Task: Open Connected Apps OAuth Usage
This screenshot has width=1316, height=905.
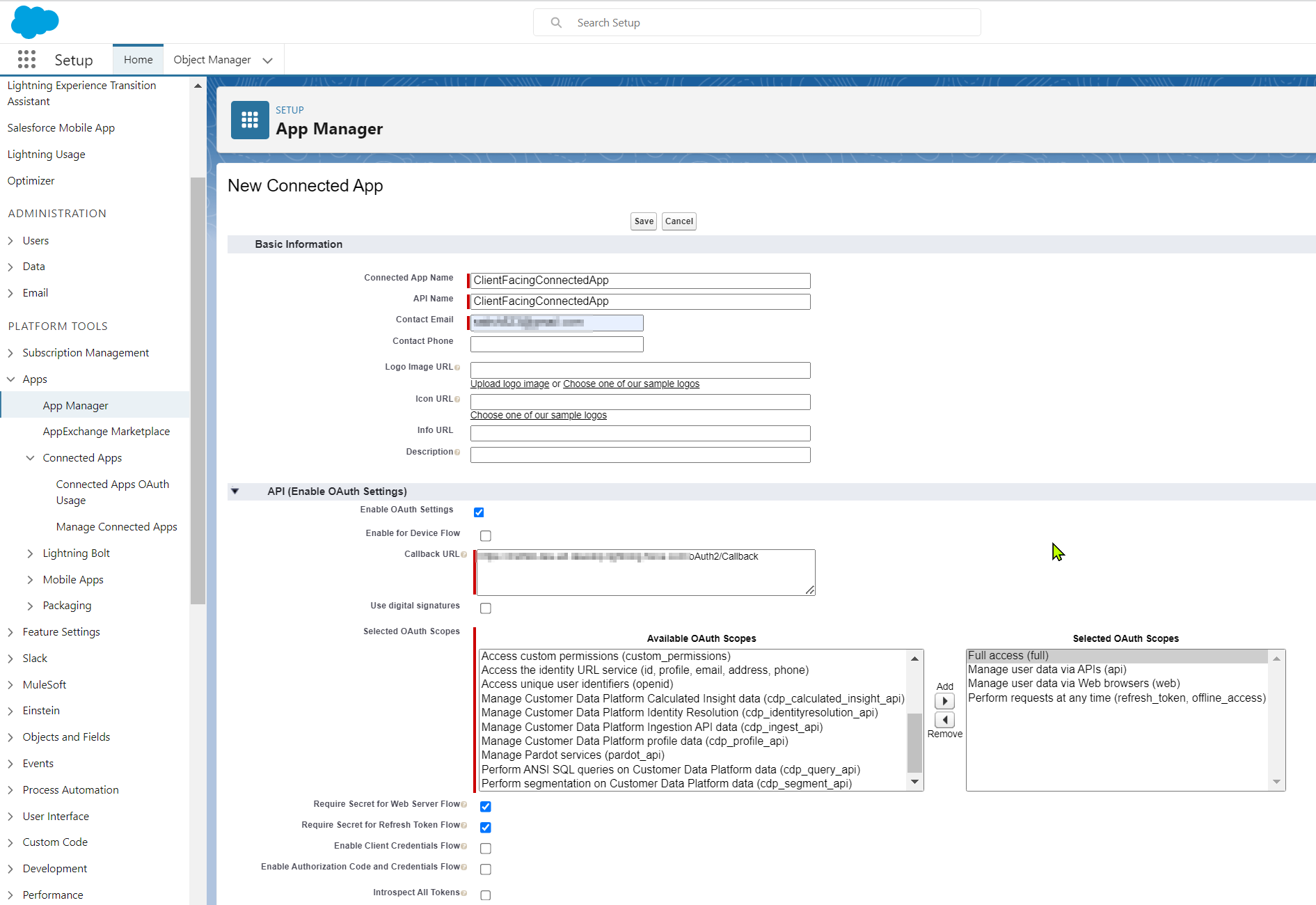Action: point(113,492)
